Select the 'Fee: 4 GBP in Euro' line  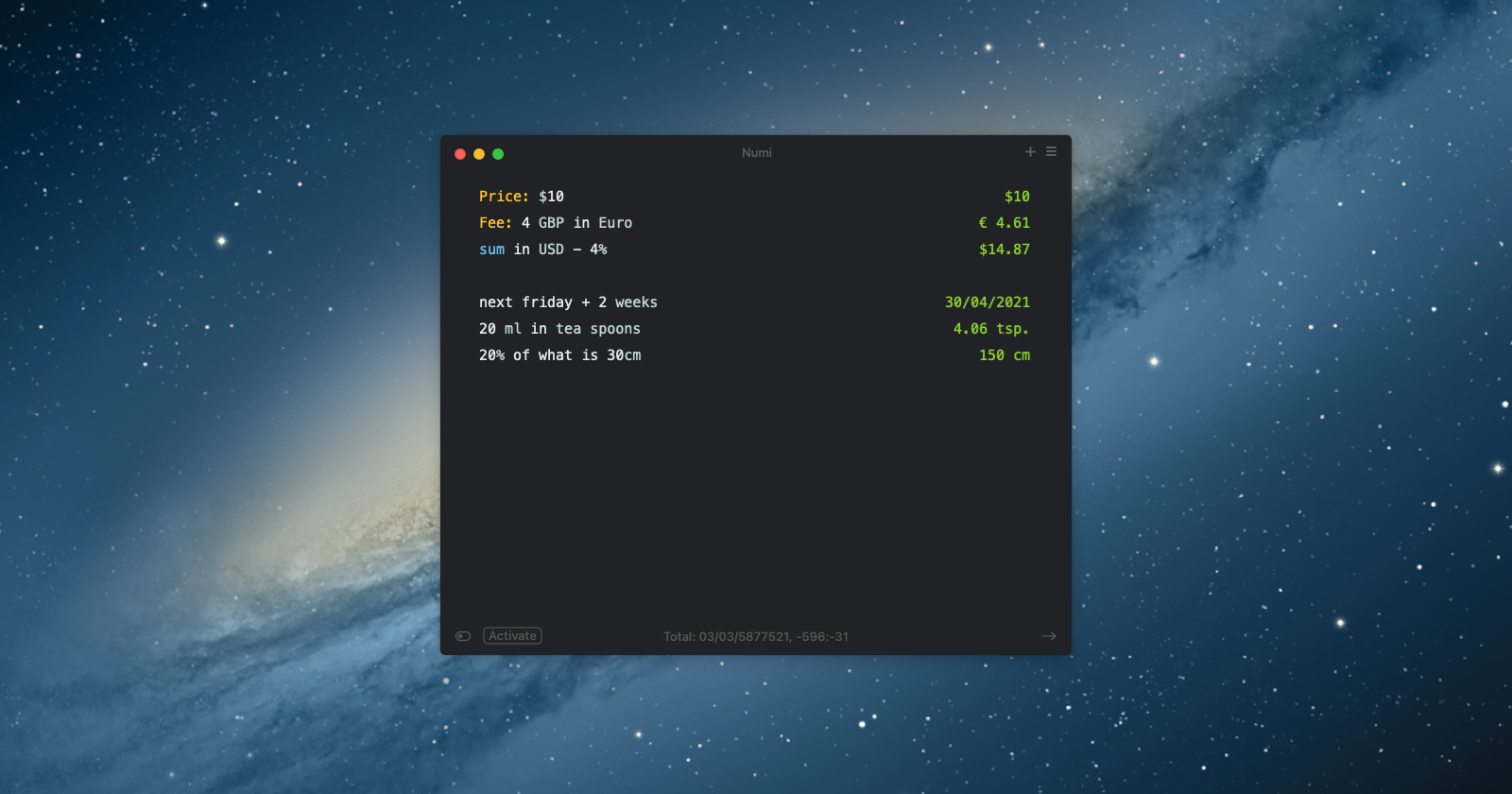pyautogui.click(x=556, y=223)
